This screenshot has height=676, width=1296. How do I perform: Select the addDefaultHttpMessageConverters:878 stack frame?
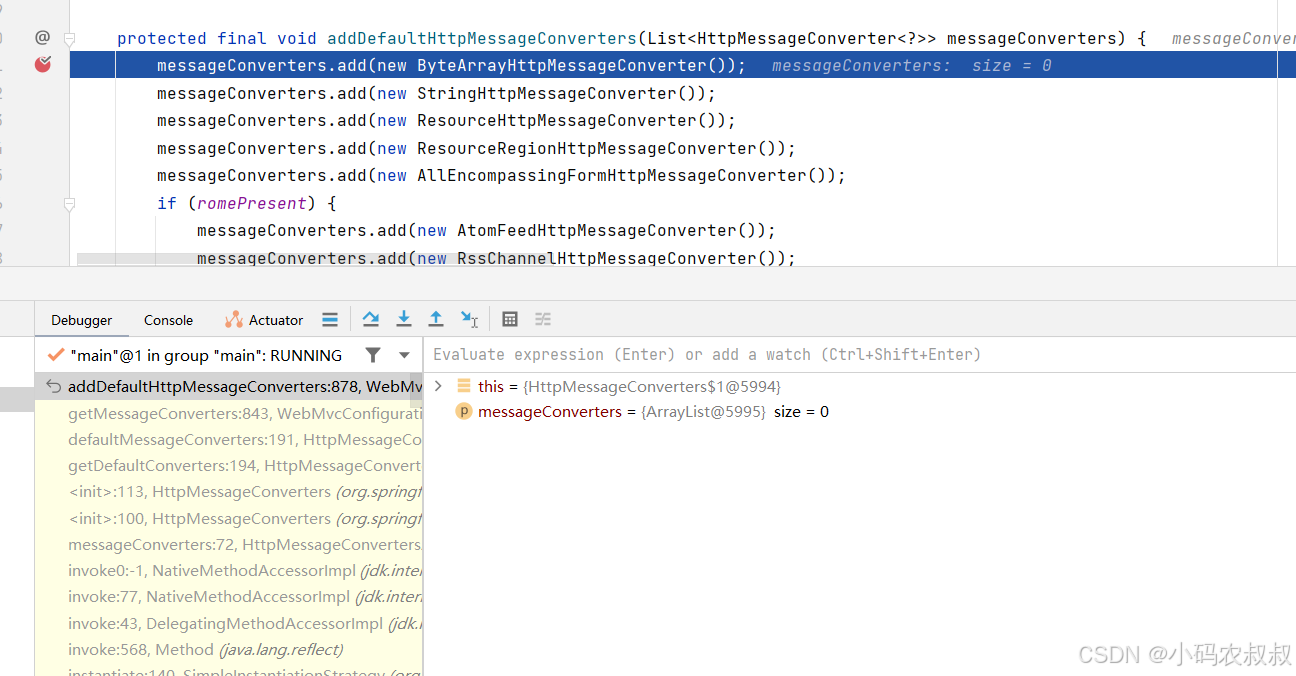pyautogui.click(x=229, y=387)
